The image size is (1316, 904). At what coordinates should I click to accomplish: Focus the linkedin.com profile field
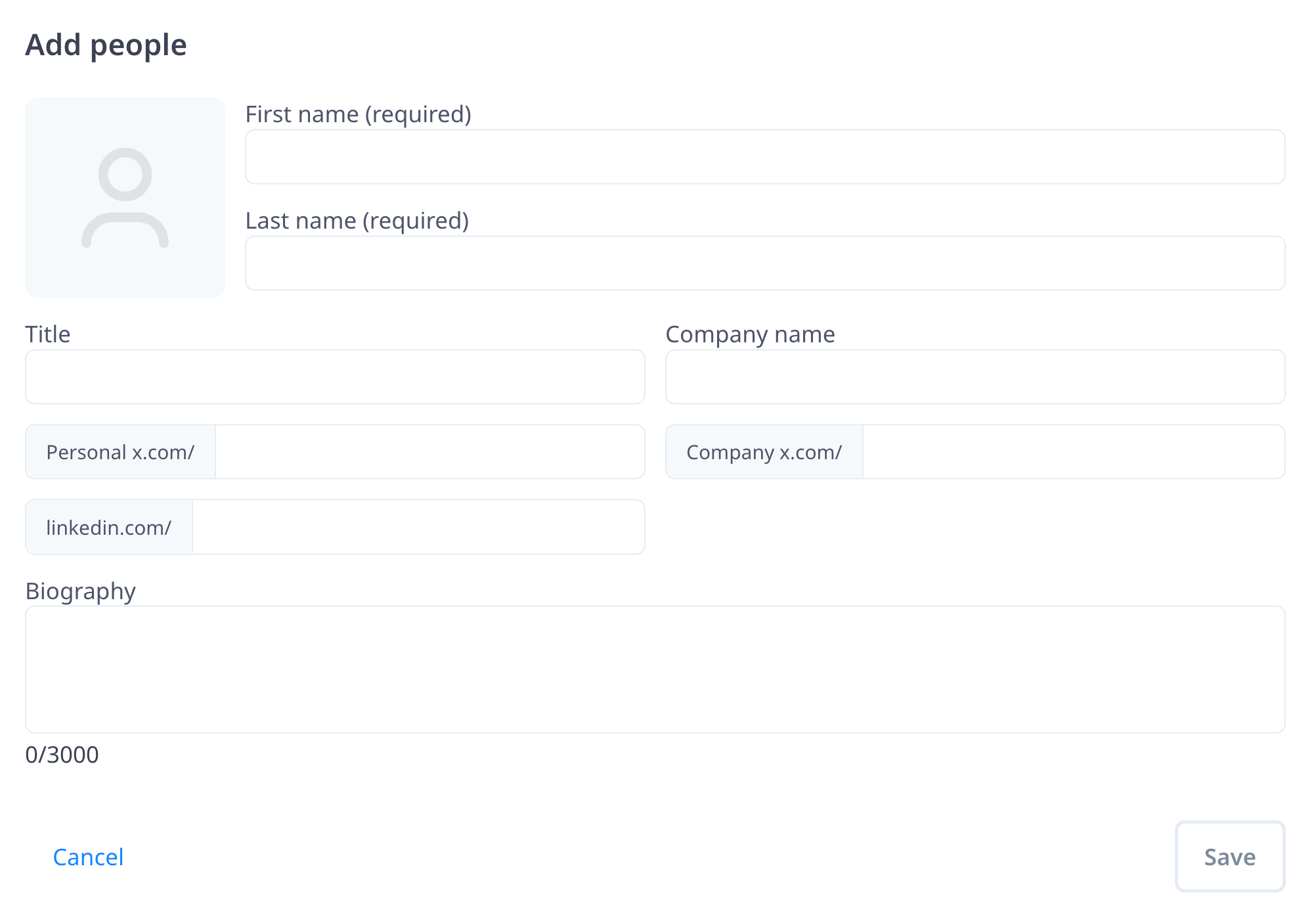pyautogui.click(x=418, y=527)
